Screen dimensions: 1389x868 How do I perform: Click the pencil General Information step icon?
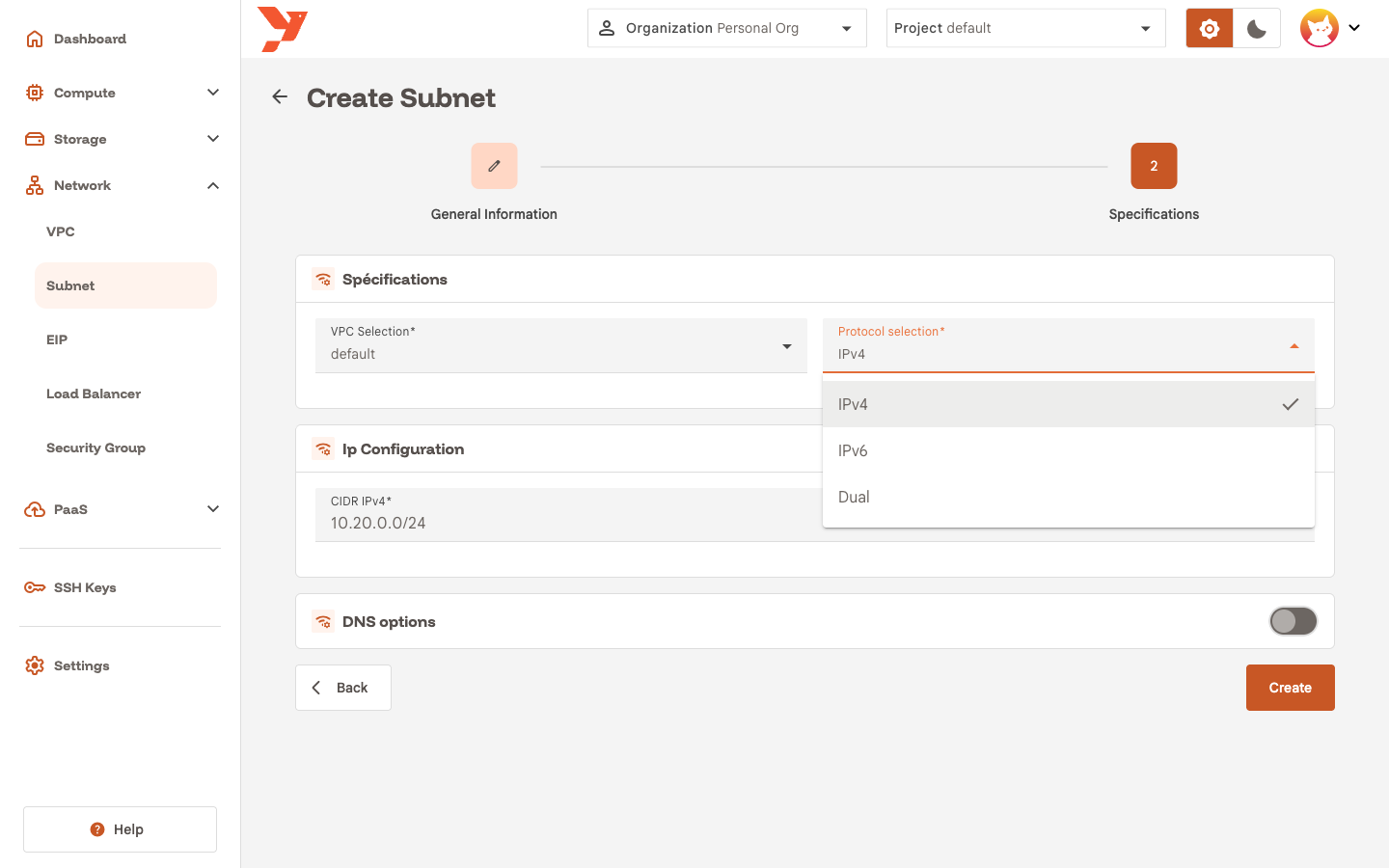494,166
